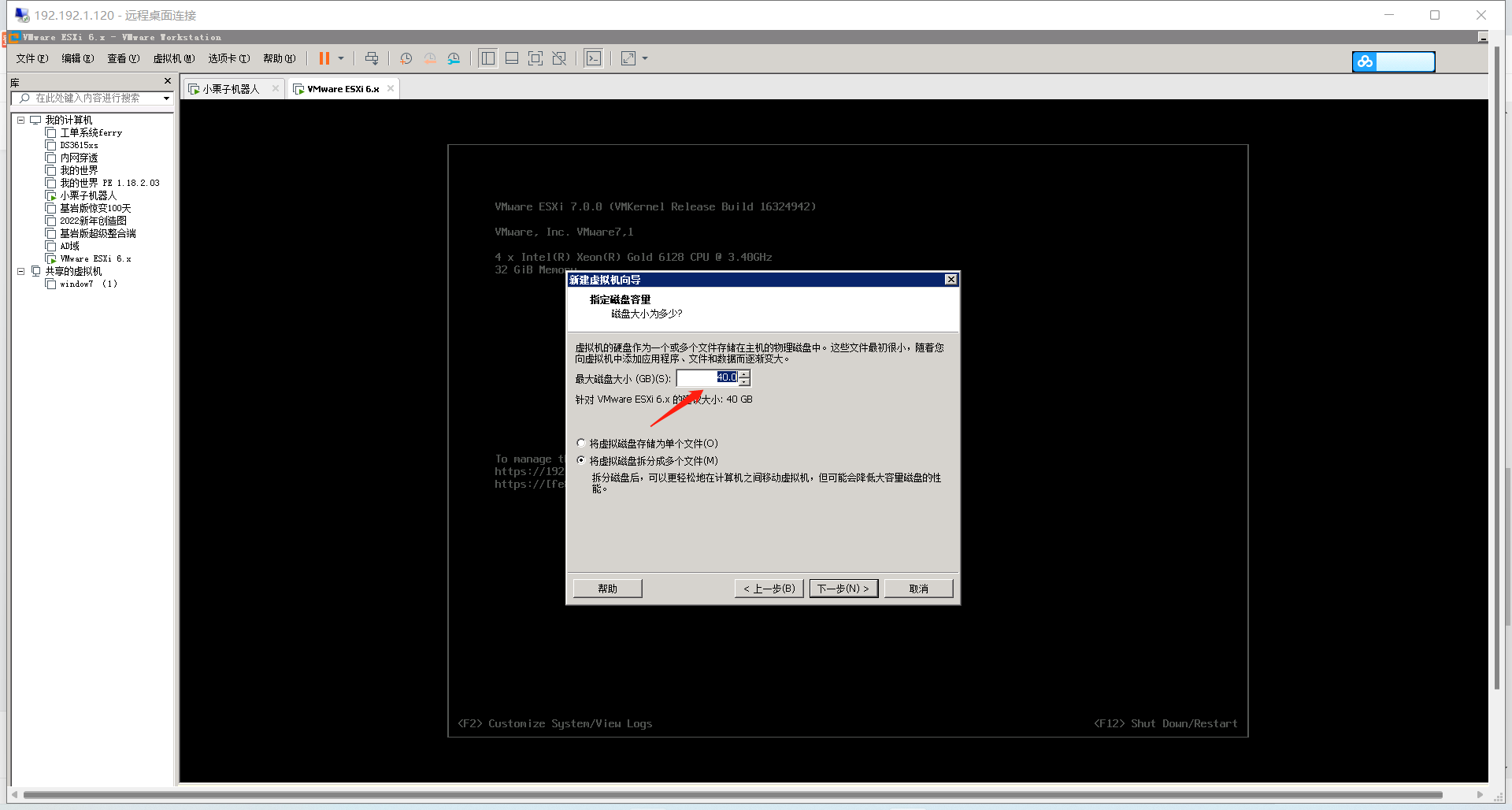Click the remote desktop connection title icon
Image resolution: width=1512 pixels, height=810 pixels.
22,15
